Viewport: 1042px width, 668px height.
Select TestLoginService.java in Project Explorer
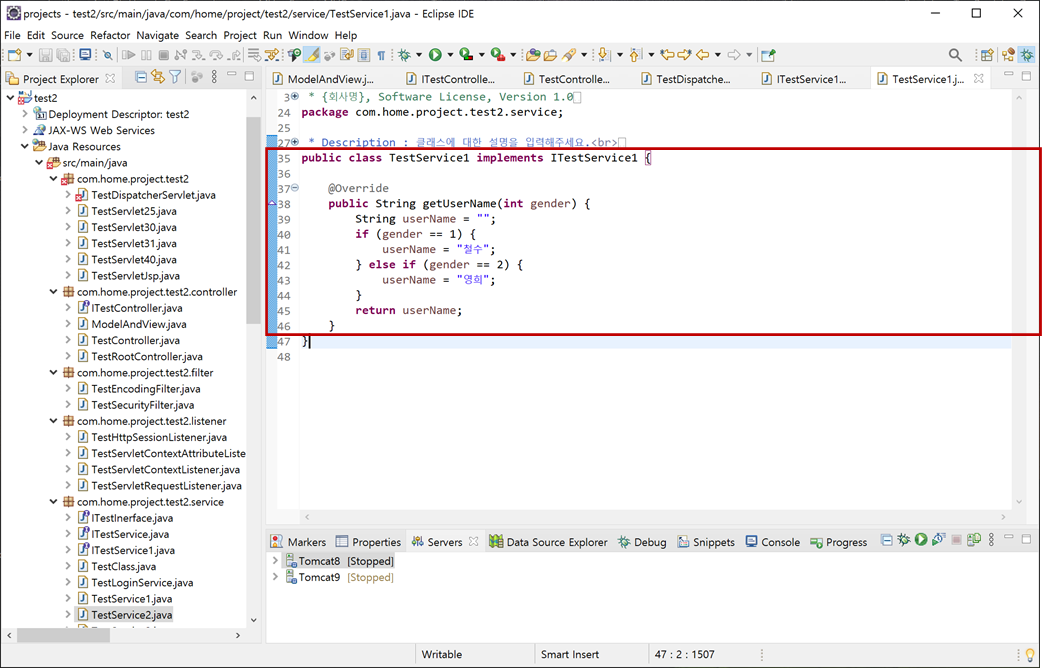tap(142, 583)
